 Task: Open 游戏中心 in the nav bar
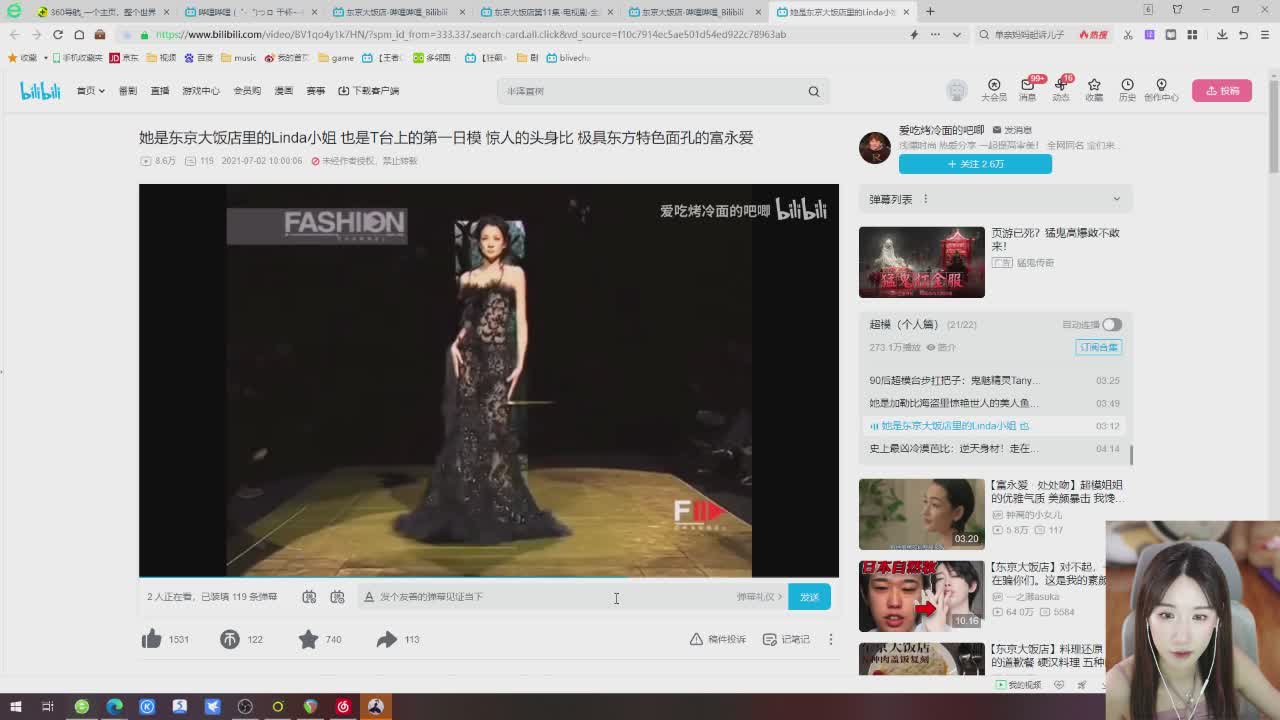(200, 91)
